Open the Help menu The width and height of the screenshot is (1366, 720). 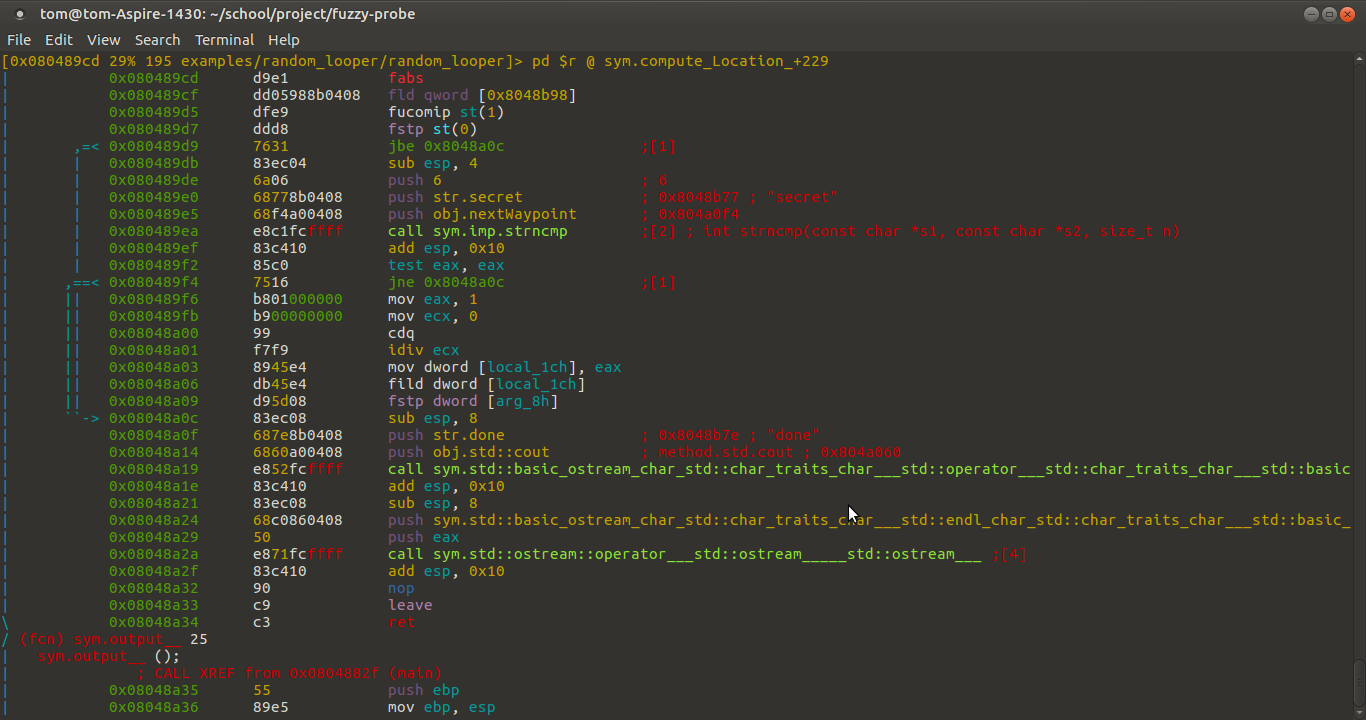284,40
